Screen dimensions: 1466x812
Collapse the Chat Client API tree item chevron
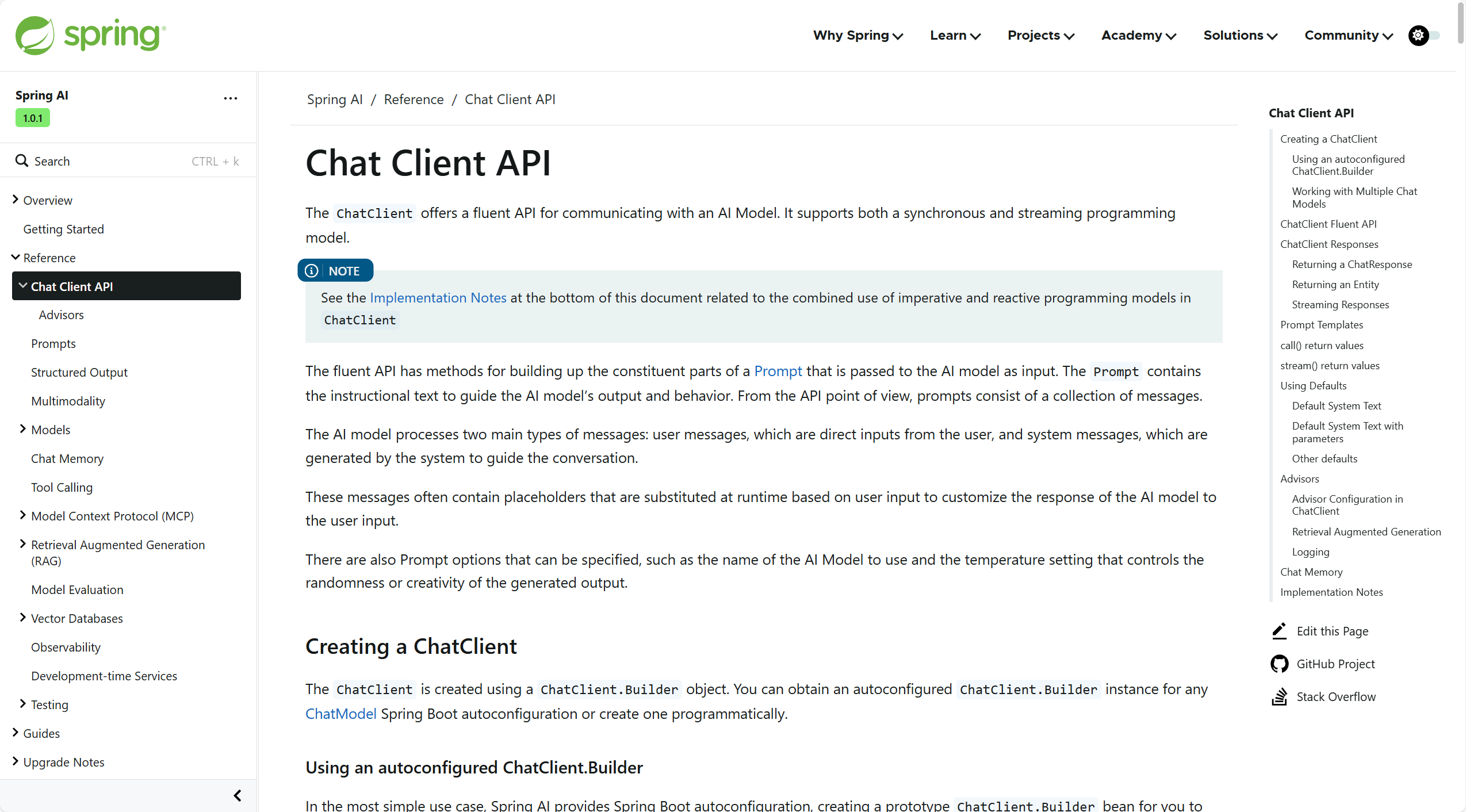(x=23, y=285)
